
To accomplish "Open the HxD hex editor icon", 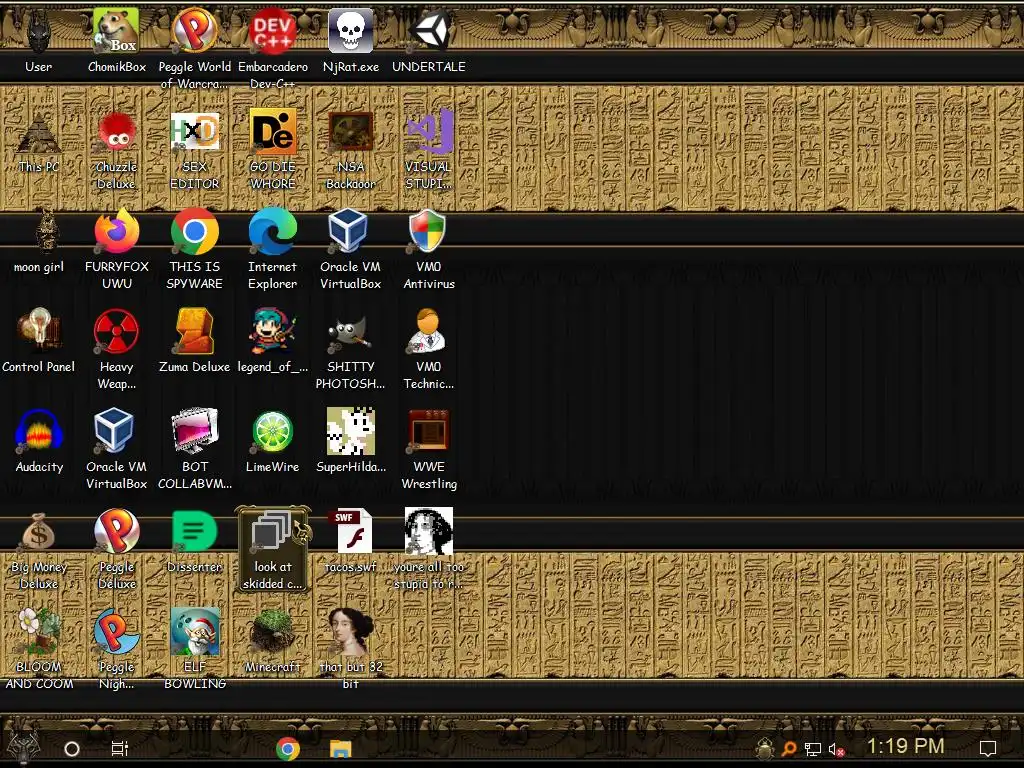I will point(195,149).
